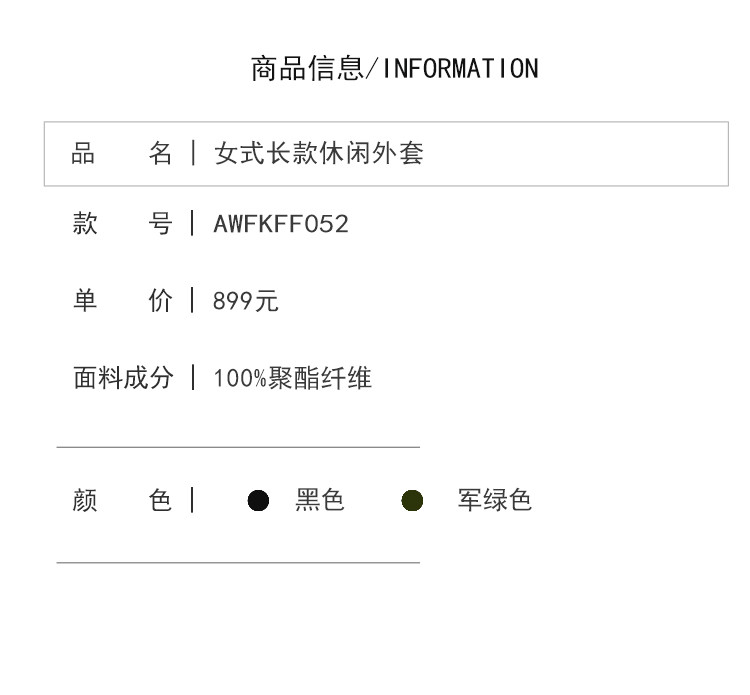Click the horizontal line above the color row
Viewport: 750px width, 695px height.
click(238, 447)
